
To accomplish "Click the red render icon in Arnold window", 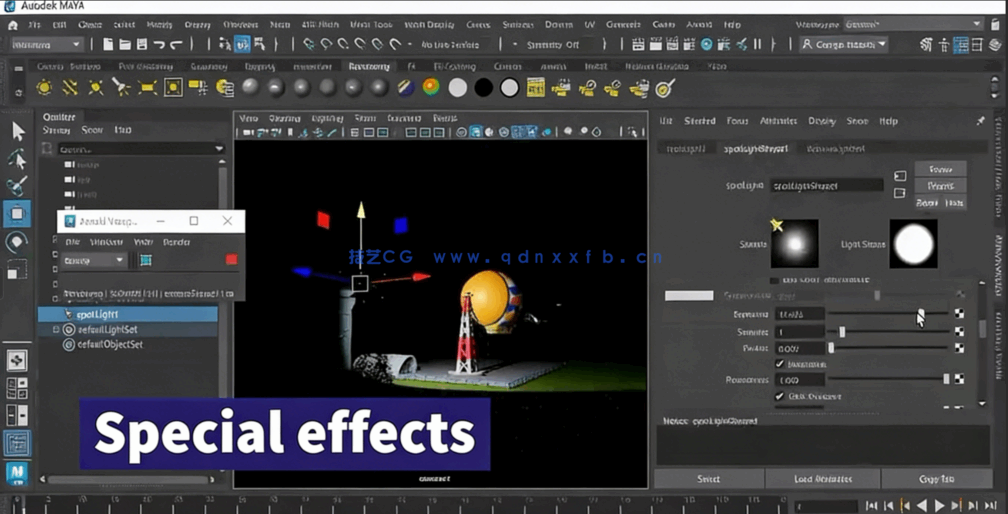I will tap(231, 260).
